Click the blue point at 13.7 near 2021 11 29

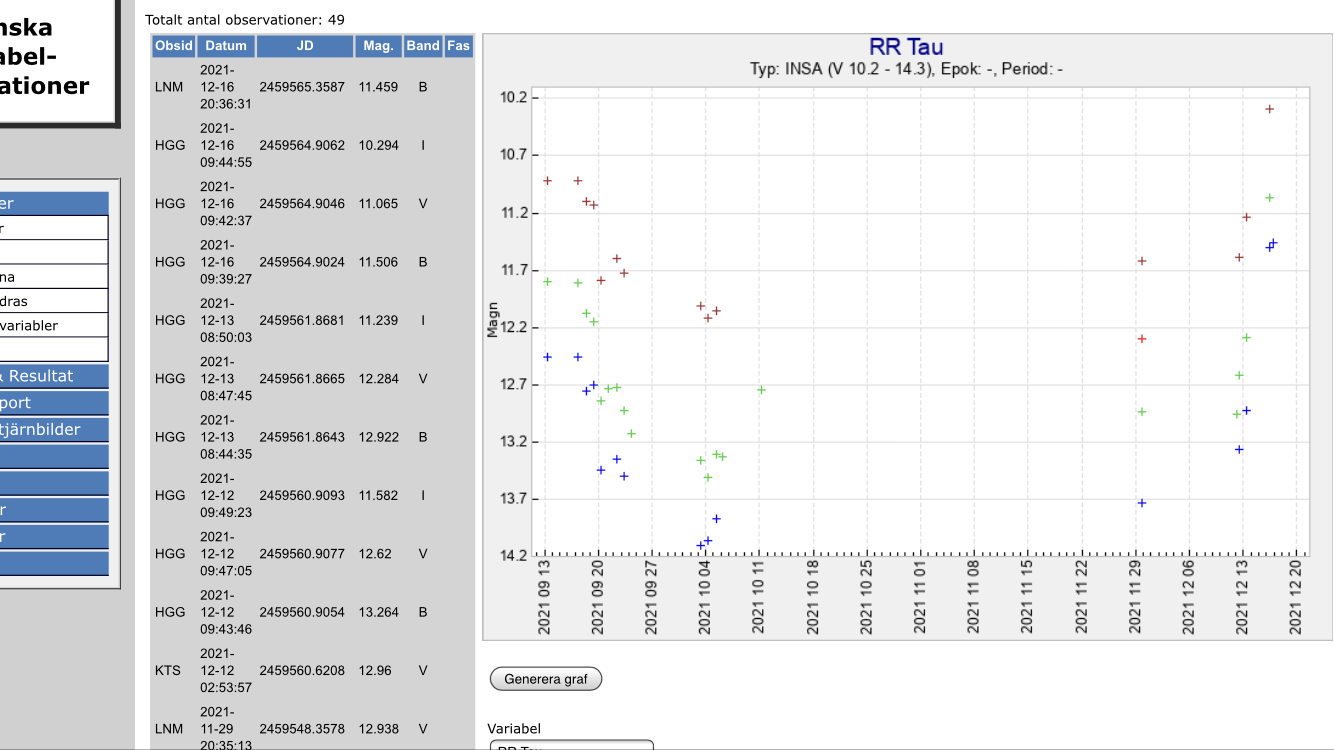[1142, 503]
